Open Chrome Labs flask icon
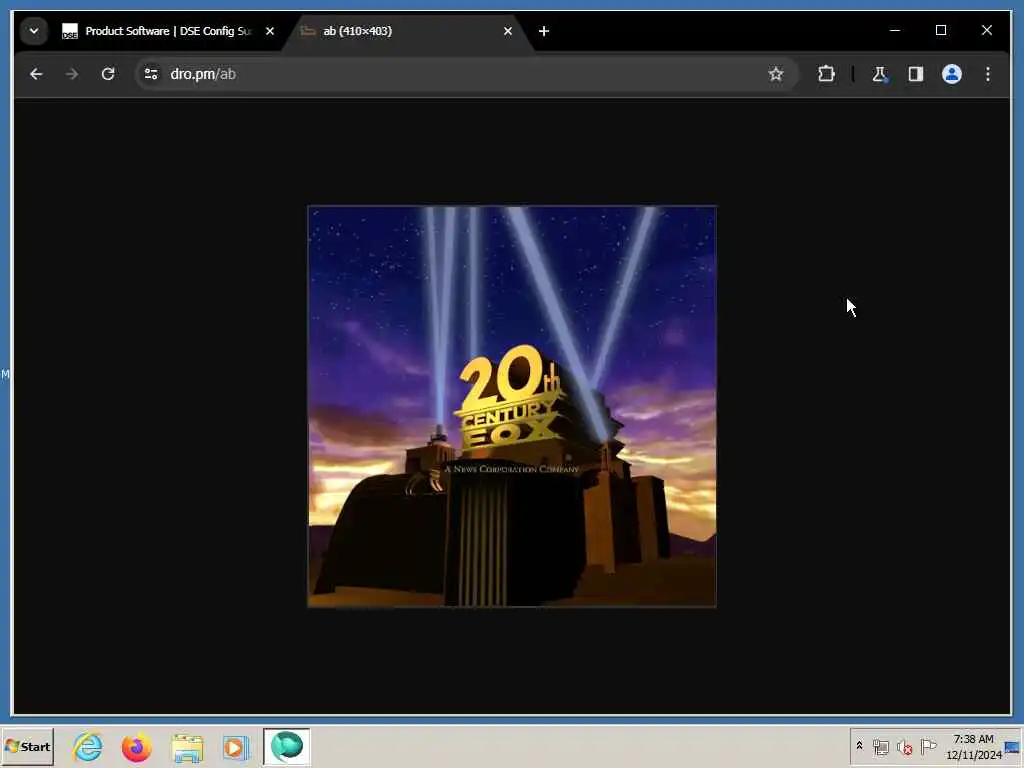 879,74
